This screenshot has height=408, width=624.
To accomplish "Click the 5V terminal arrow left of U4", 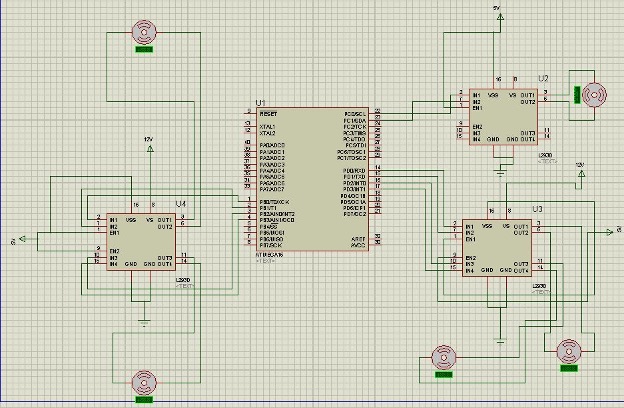I will point(23,239).
